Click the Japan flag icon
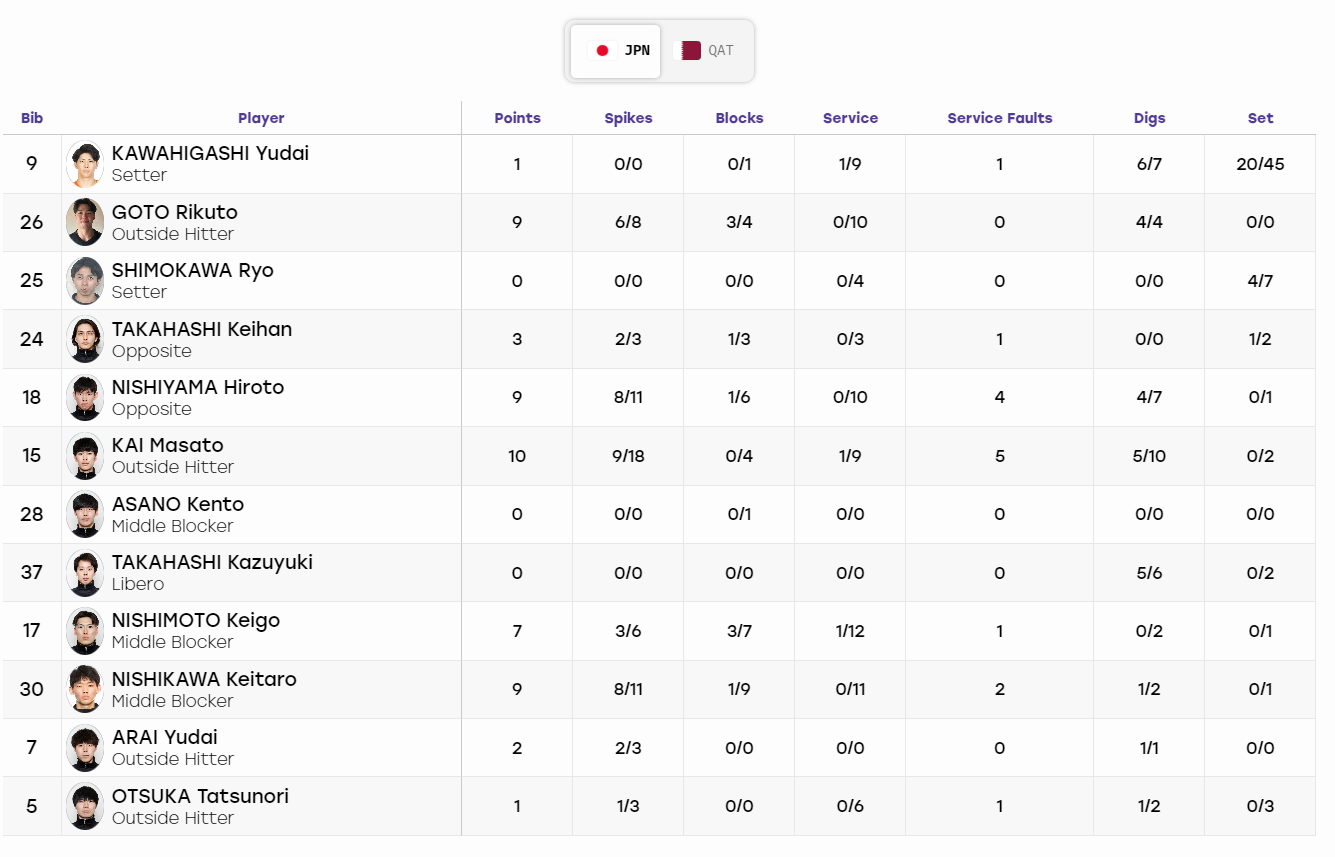The width and height of the screenshot is (1335, 857). pos(602,51)
